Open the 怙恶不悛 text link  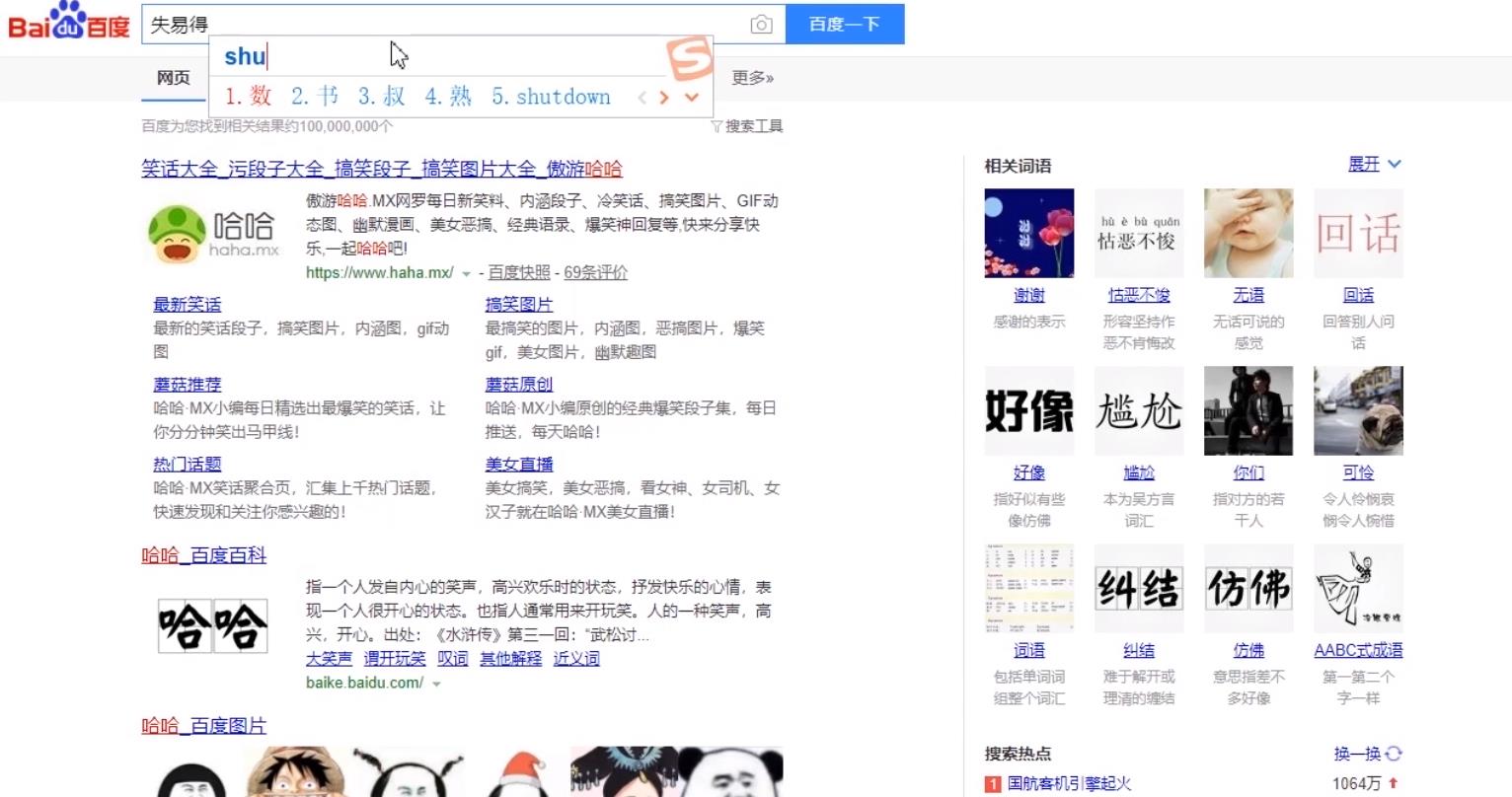tap(1139, 295)
